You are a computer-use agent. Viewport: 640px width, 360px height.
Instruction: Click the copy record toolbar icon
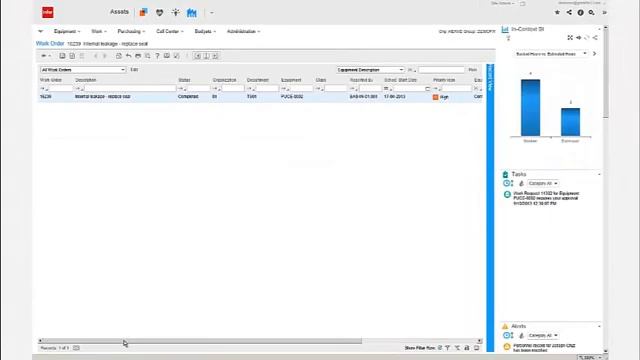click(x=118, y=56)
